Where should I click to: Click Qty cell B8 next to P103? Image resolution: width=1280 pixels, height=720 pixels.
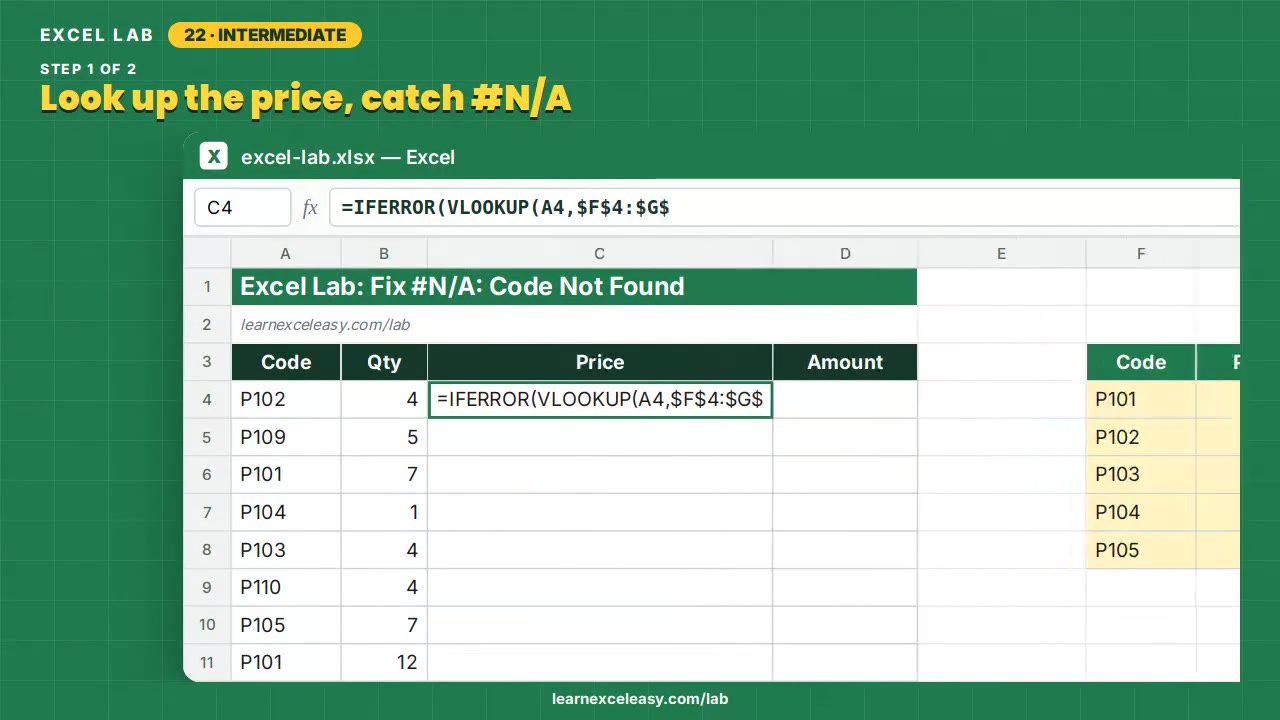[x=384, y=550]
